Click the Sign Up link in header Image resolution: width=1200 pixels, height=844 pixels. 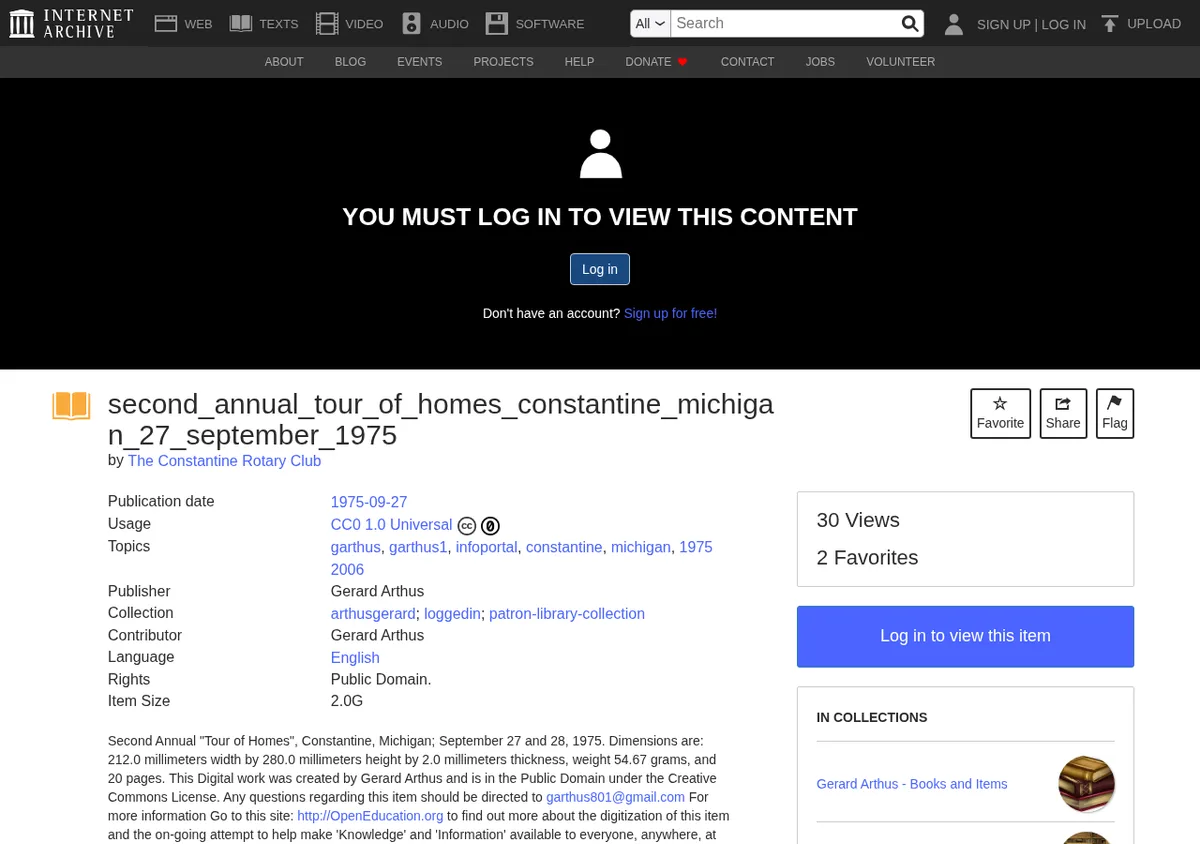tap(1003, 24)
